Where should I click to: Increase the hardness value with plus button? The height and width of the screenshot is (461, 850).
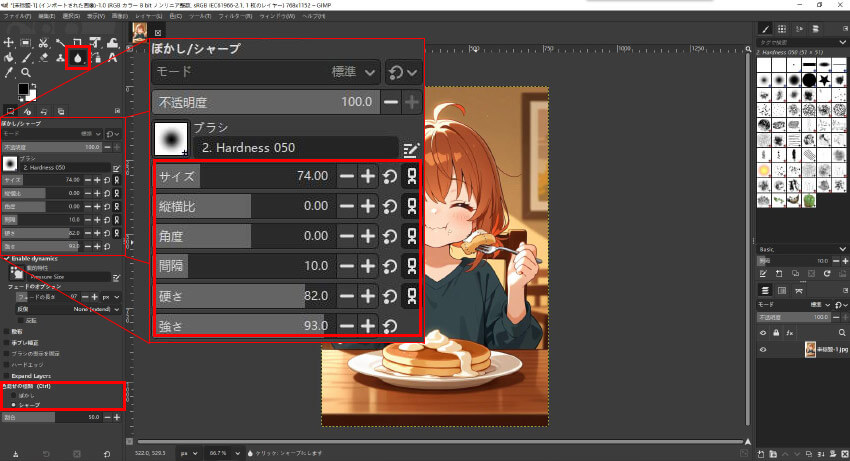tap(97, 233)
